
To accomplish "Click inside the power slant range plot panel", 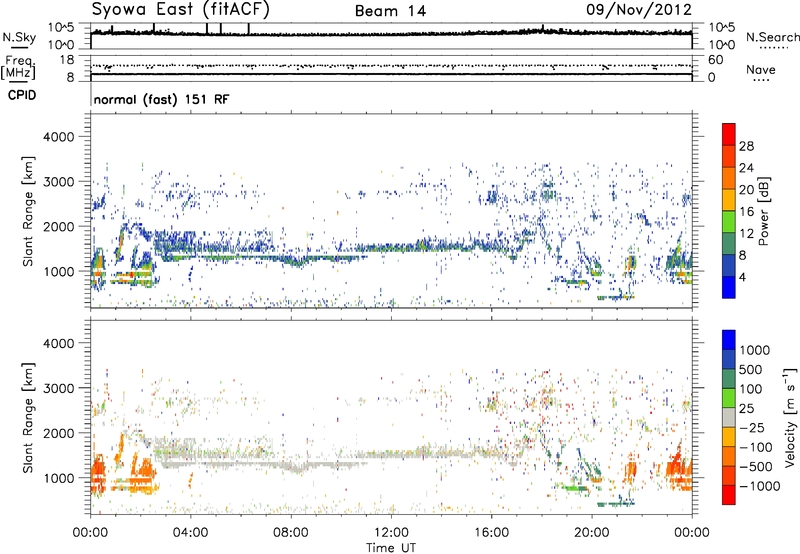I will pyautogui.click(x=391, y=211).
